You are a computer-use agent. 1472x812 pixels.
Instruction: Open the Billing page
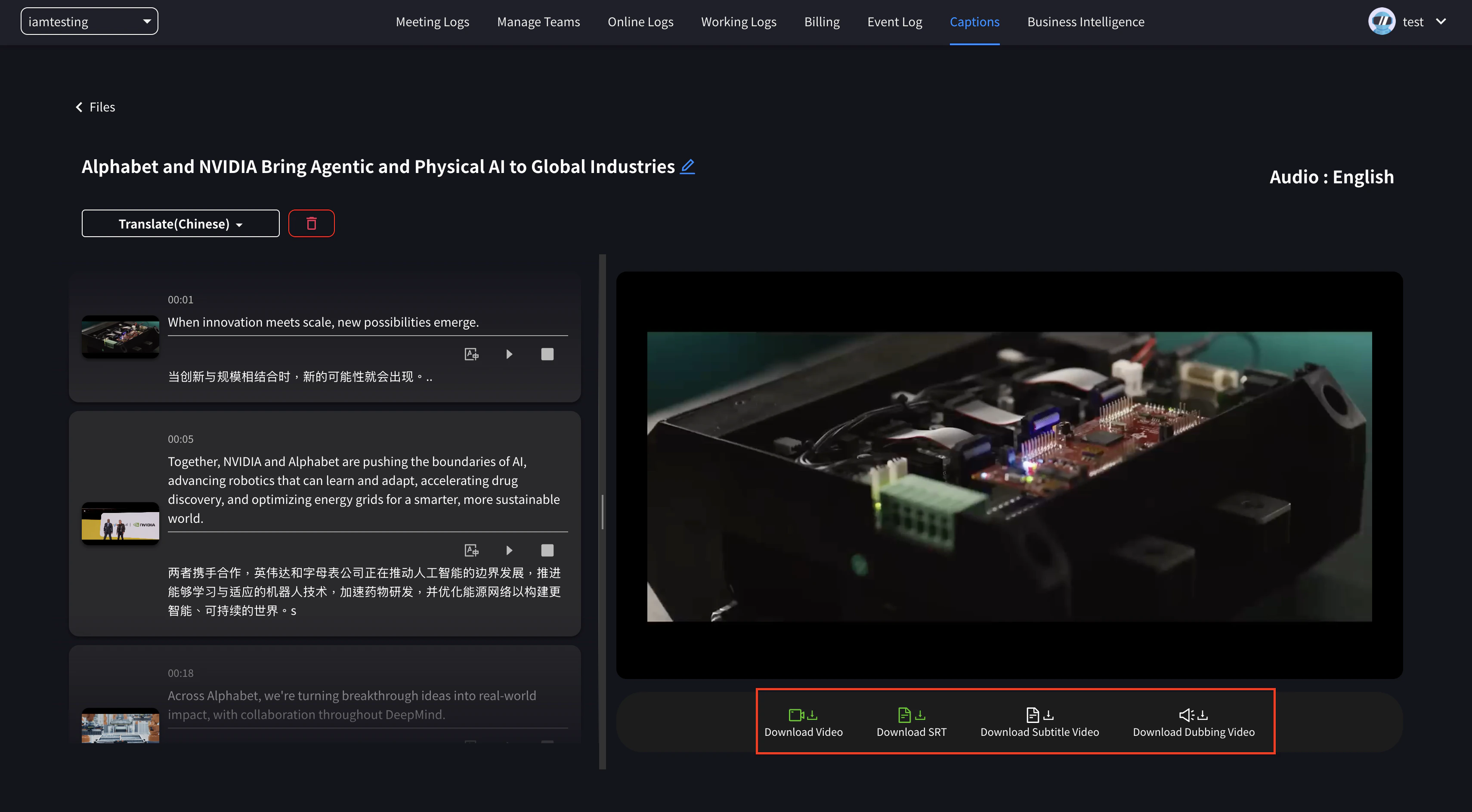(822, 22)
